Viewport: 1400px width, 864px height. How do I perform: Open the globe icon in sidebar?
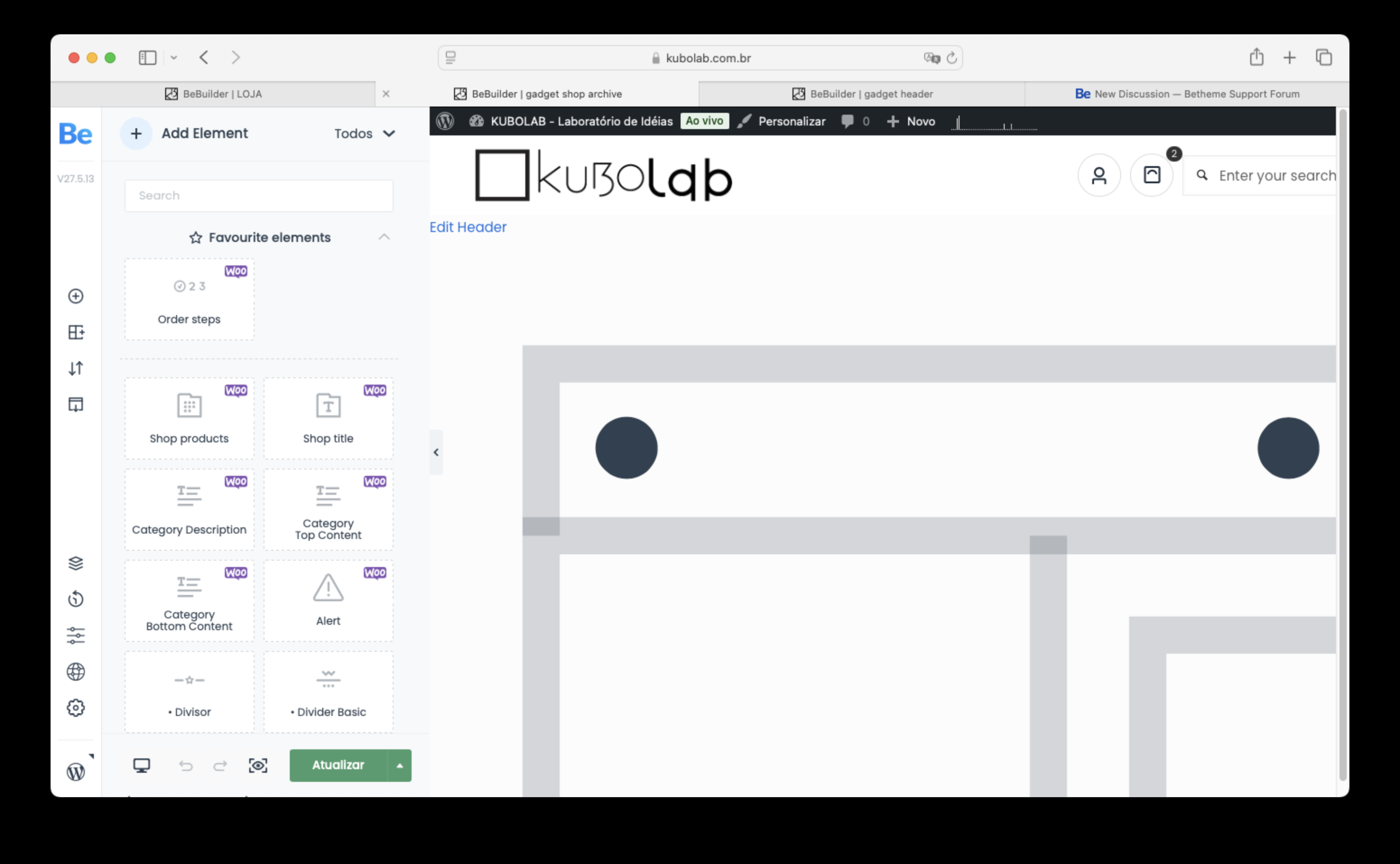(76, 671)
